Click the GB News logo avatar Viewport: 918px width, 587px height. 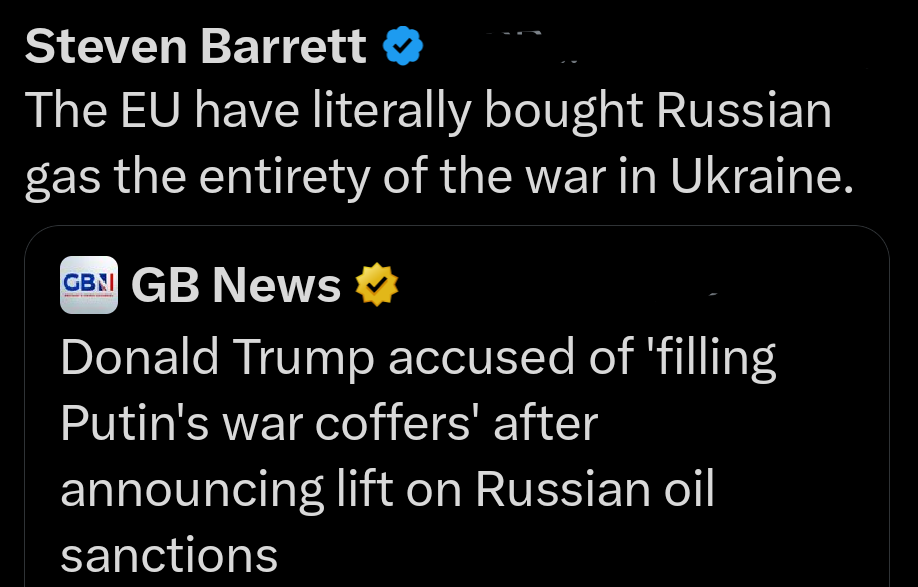pos(89,285)
